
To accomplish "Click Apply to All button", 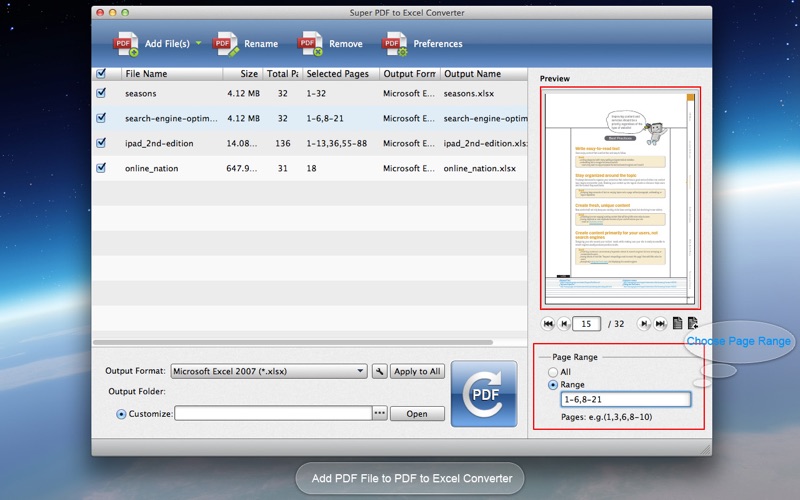I will click(x=417, y=371).
